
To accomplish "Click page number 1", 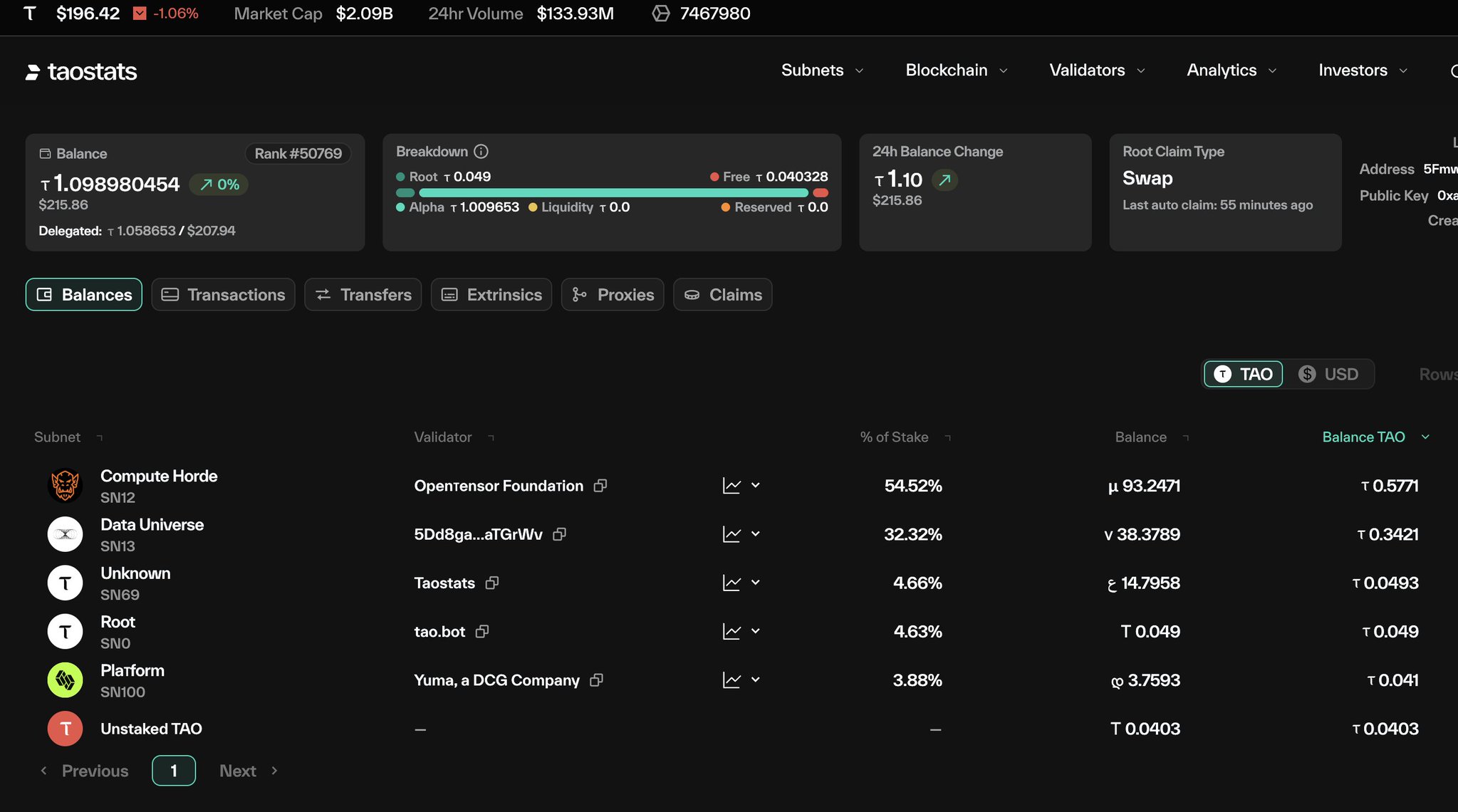I will tap(174, 771).
